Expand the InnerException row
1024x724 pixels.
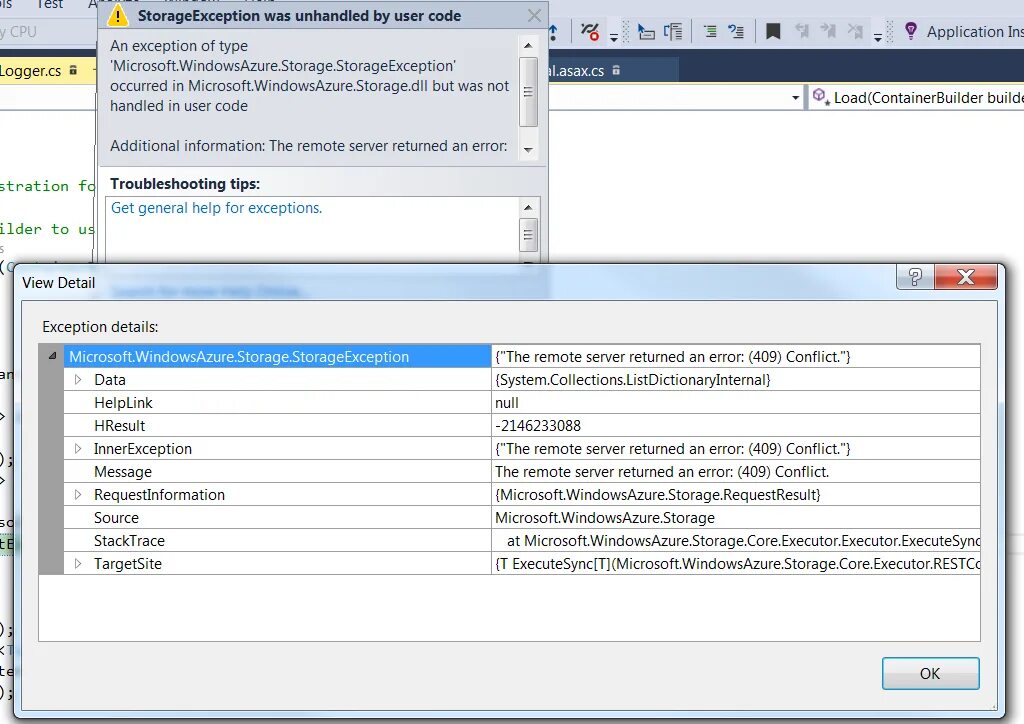pos(78,449)
